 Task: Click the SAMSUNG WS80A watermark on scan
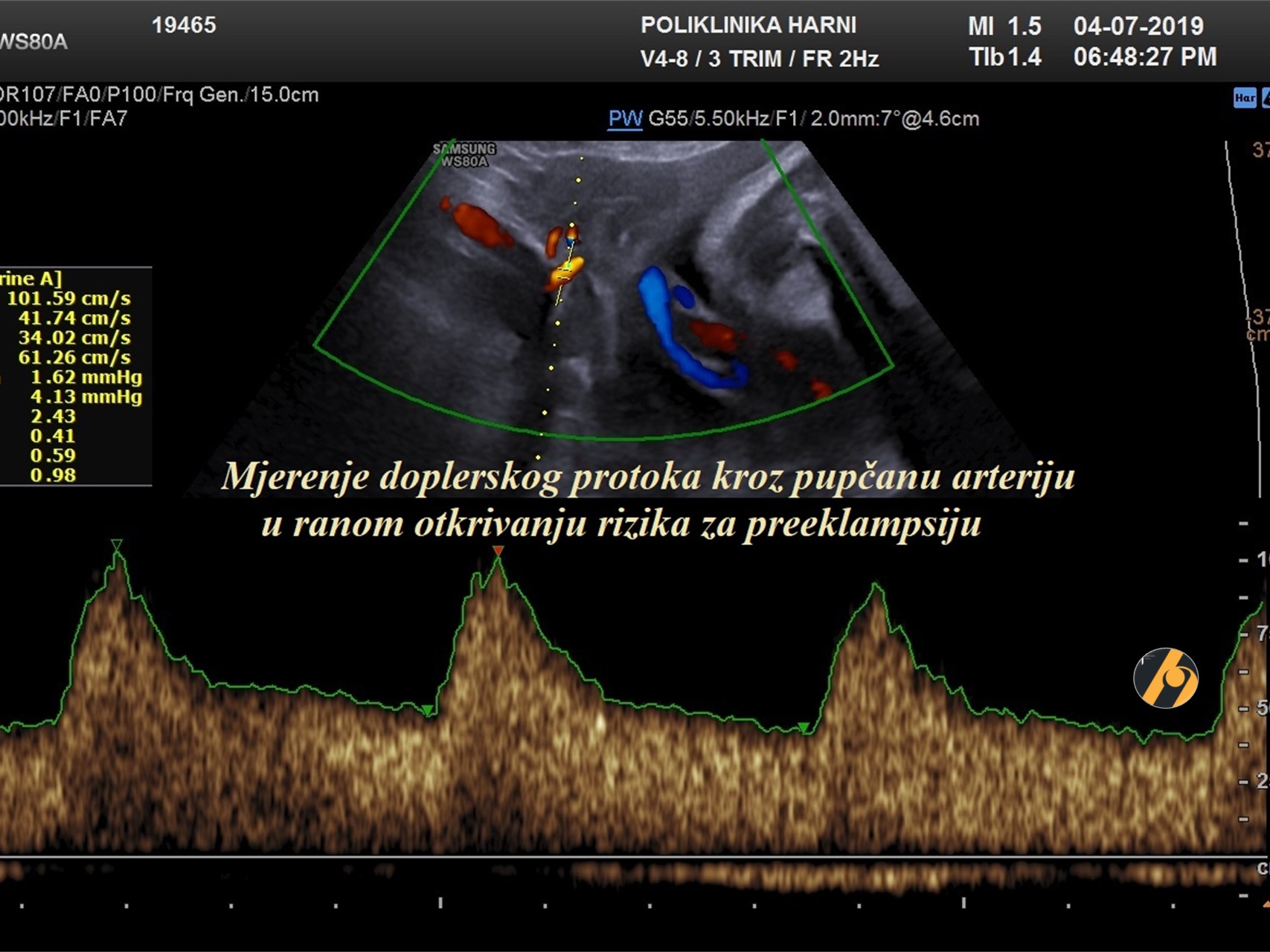coord(464,155)
